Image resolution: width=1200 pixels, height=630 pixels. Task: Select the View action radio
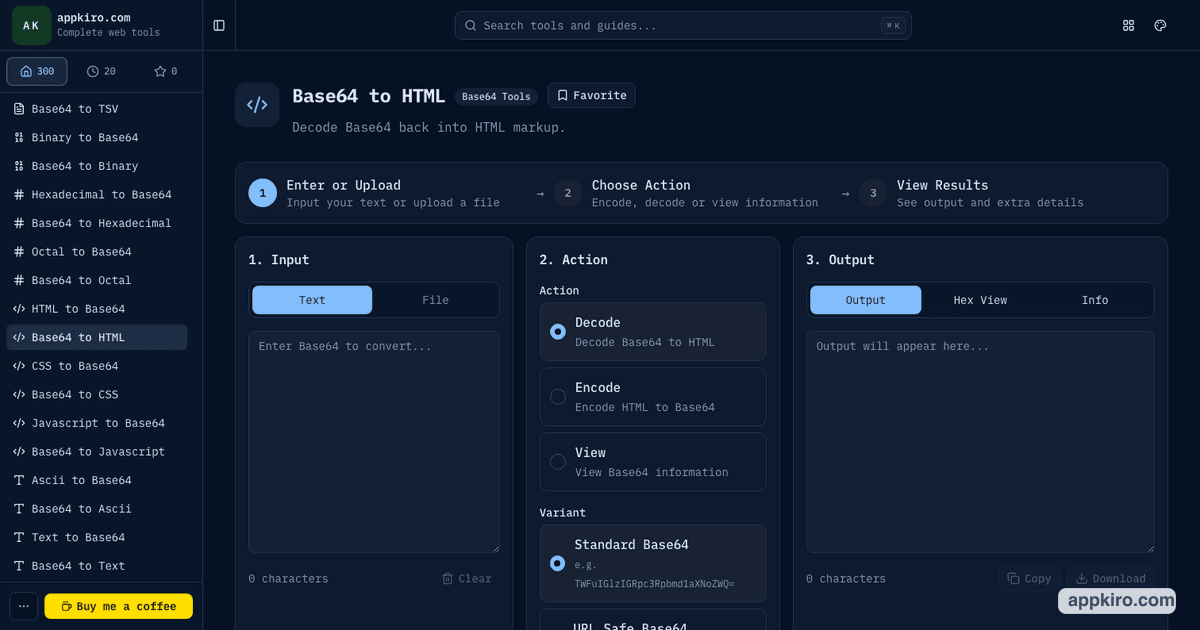click(558, 461)
